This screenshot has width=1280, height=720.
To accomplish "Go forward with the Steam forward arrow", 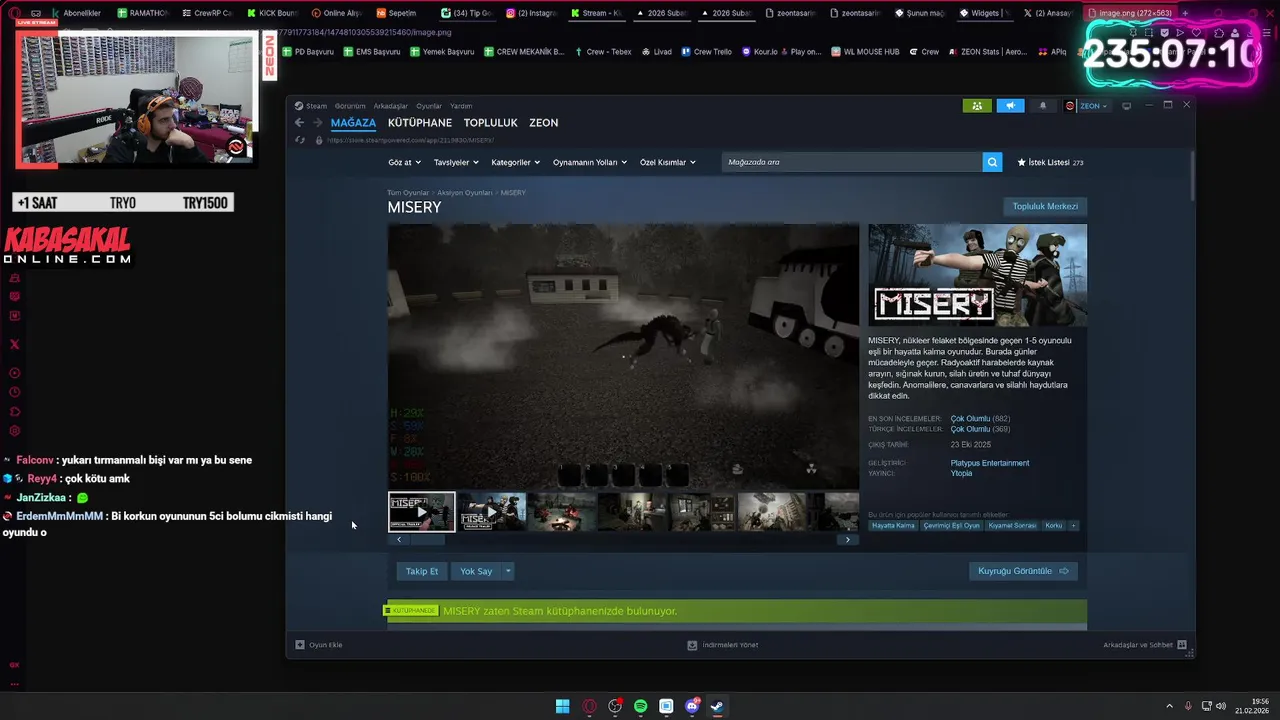I will coord(318,123).
